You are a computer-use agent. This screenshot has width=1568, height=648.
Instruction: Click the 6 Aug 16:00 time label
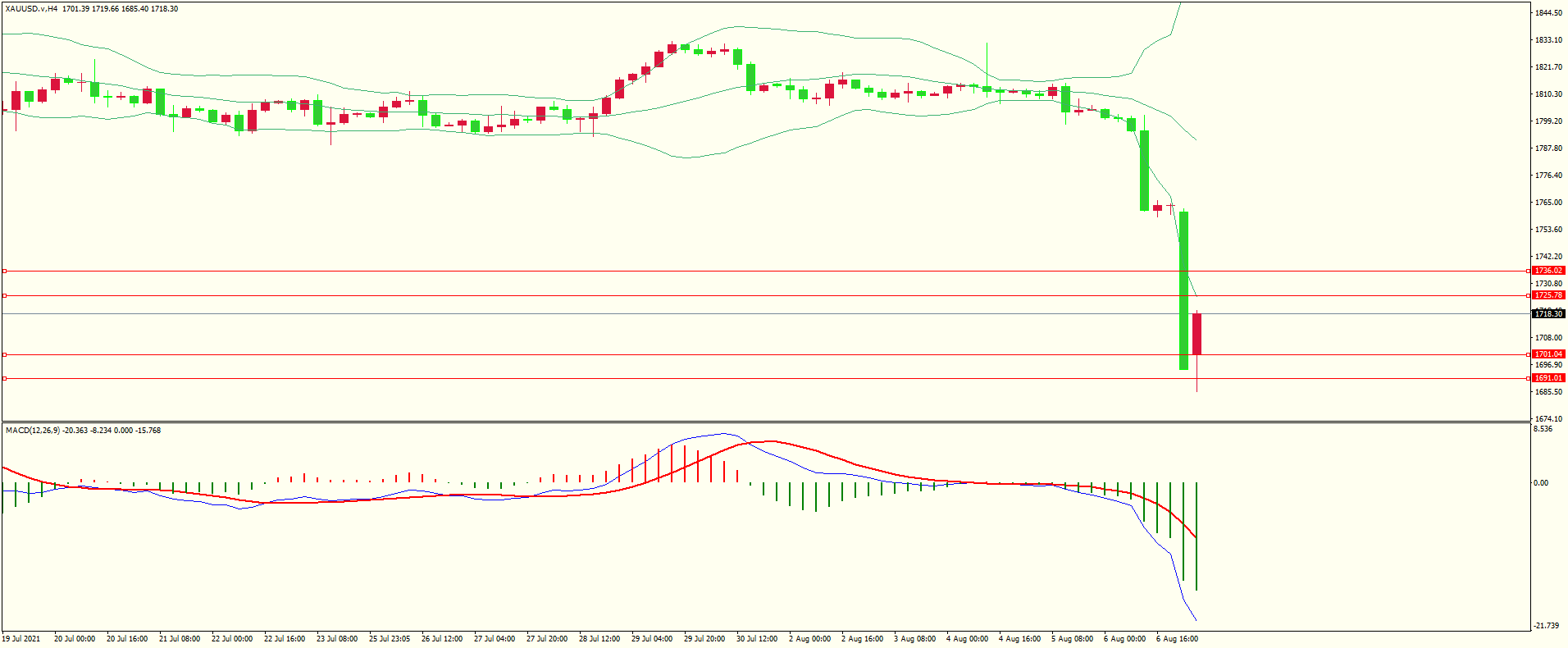[1177, 639]
